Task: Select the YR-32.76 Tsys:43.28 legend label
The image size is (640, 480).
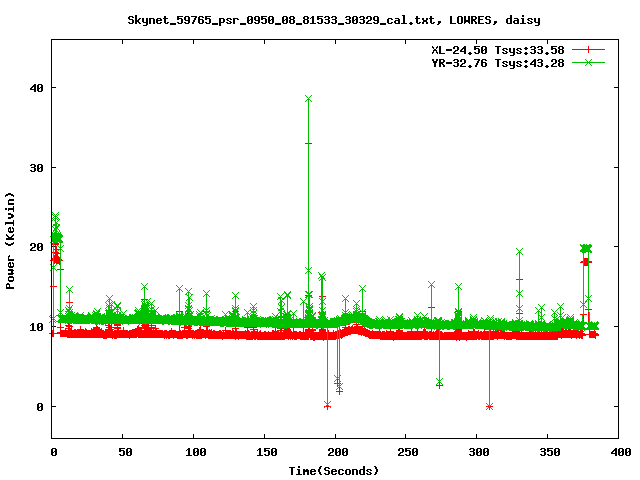Action: [498, 63]
